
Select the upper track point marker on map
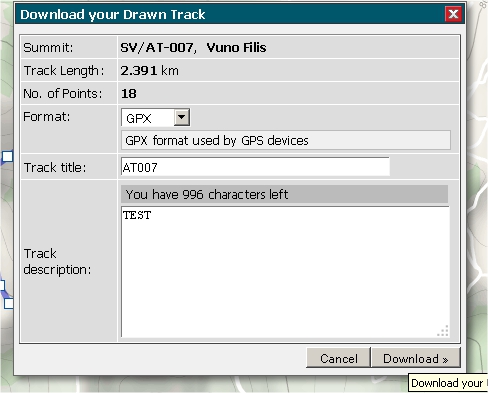coord(7,156)
